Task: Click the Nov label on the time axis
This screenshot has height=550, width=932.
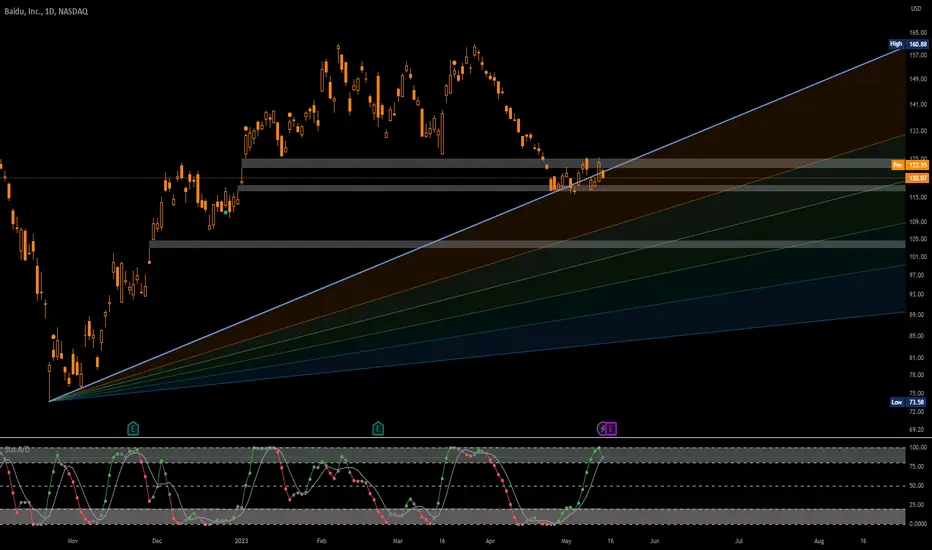Action: [x=73, y=541]
